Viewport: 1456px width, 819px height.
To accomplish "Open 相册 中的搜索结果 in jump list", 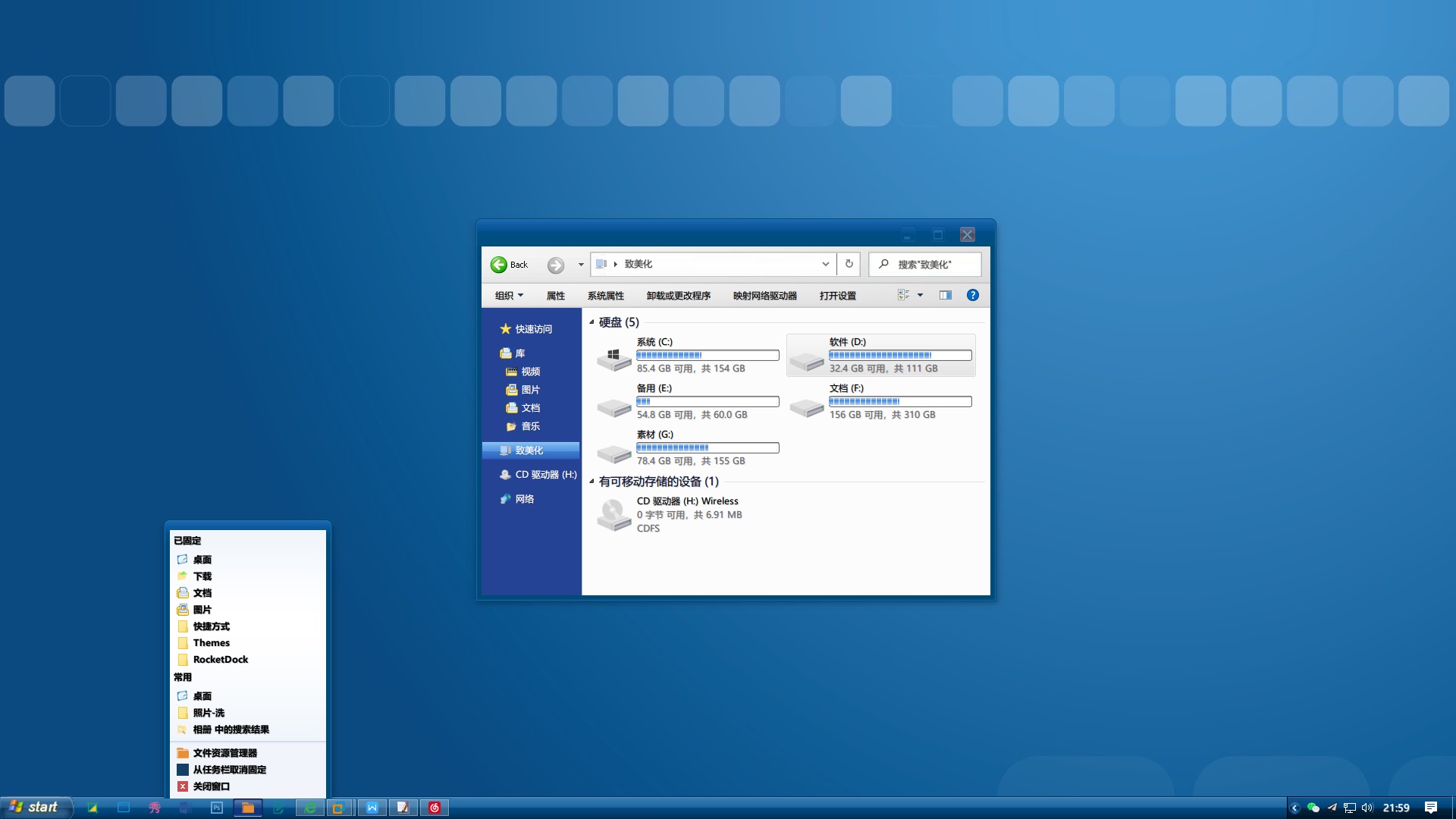I will coord(248,730).
